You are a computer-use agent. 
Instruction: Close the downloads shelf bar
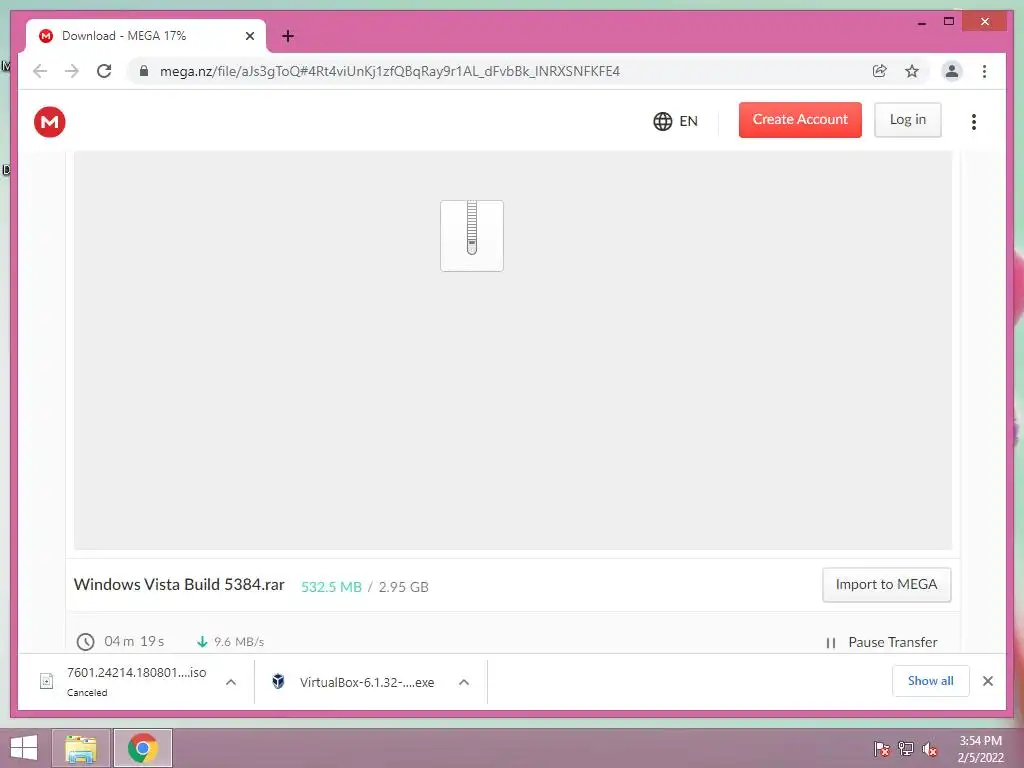987,681
